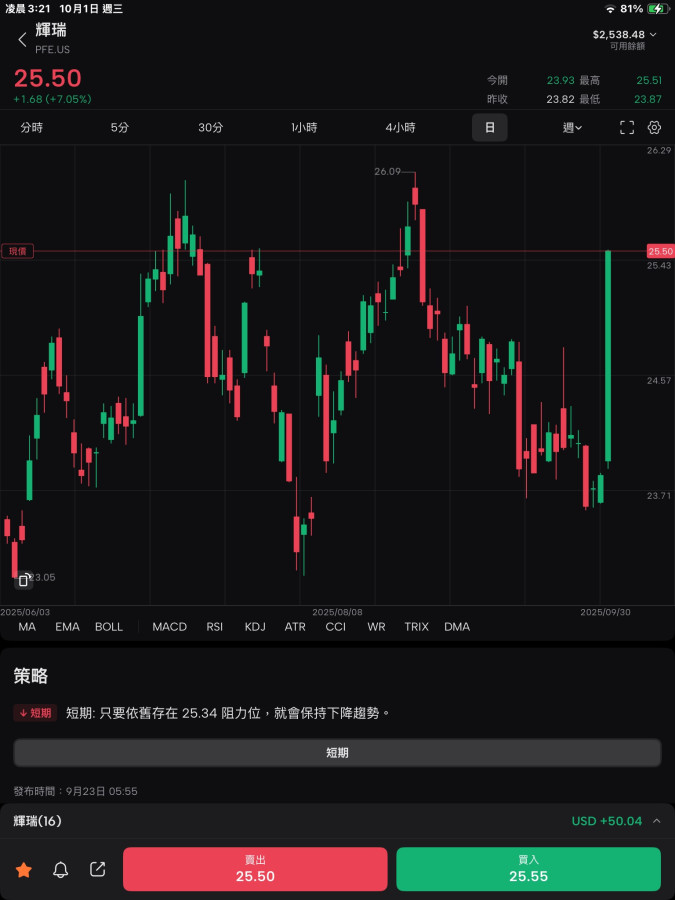The width and height of the screenshot is (675, 900).
Task: Expand the 輝瑞(16) position panel
Action: 656,821
